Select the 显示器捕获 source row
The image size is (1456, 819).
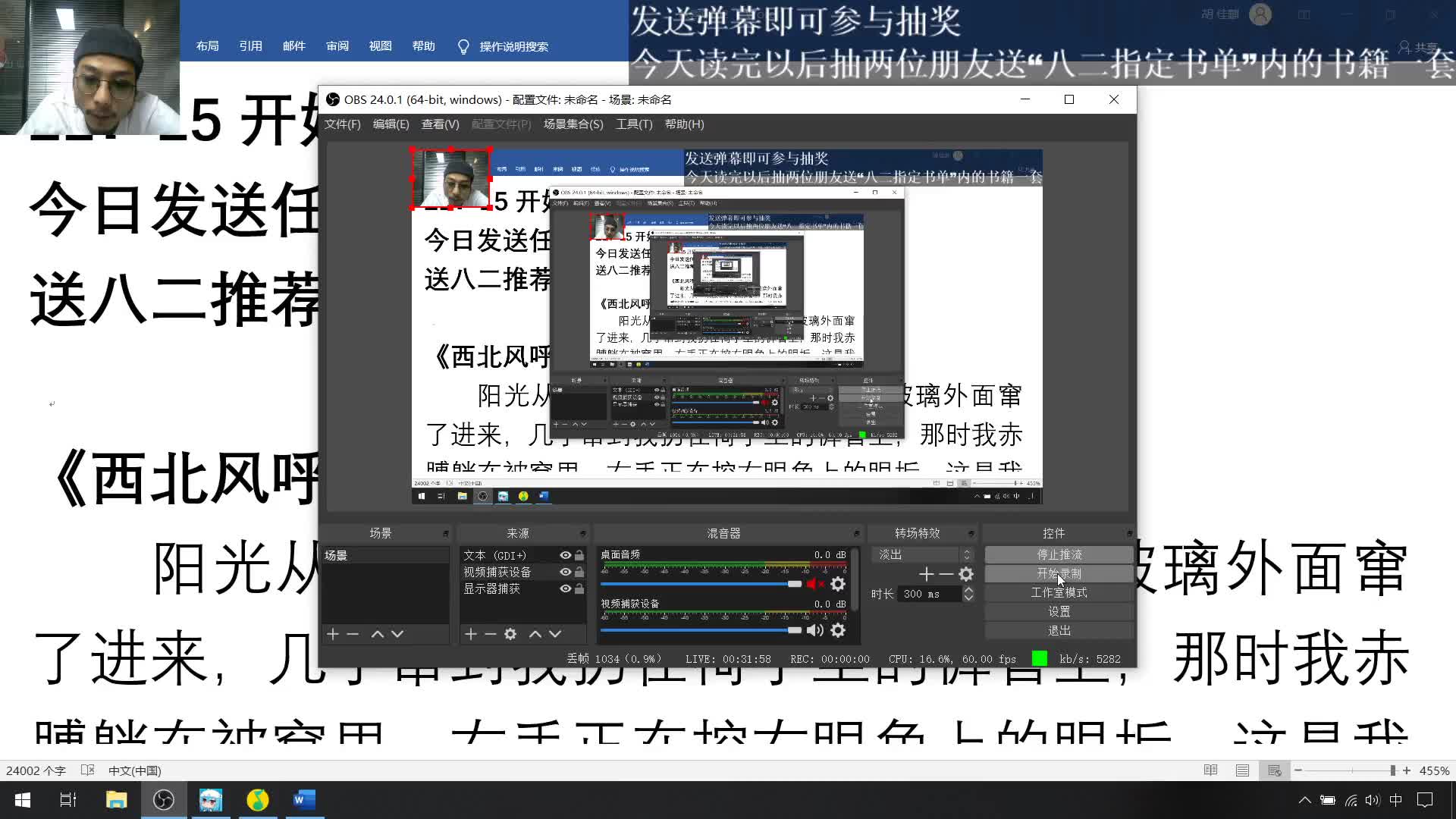pos(523,588)
